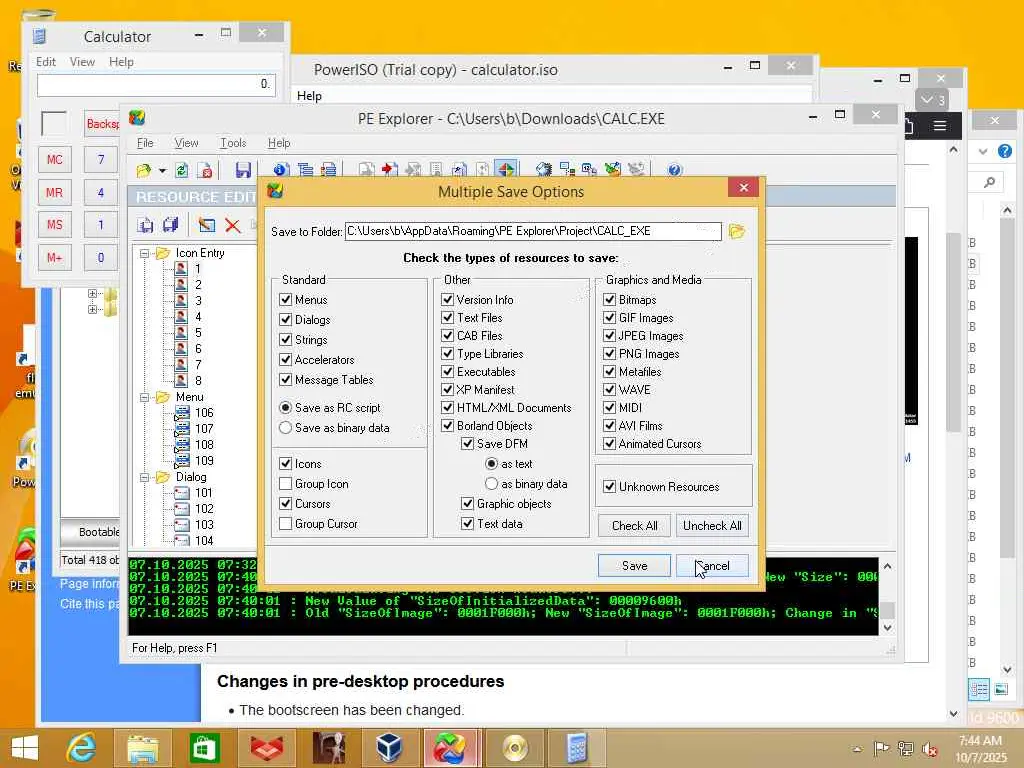Screen dimensions: 1024x768
Task: Click the red arrow page icon in toolbar
Action: [x=390, y=170]
